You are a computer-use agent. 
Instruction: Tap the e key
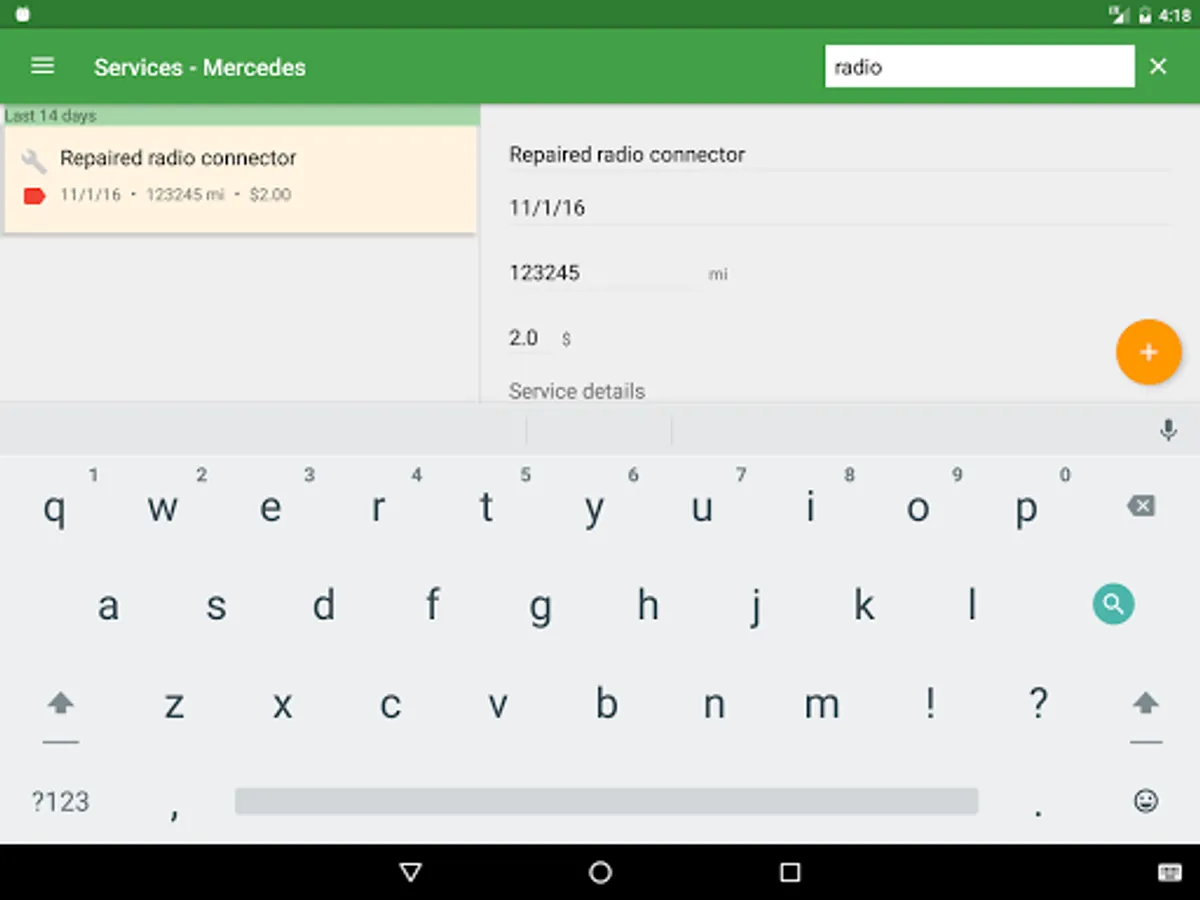(x=270, y=508)
